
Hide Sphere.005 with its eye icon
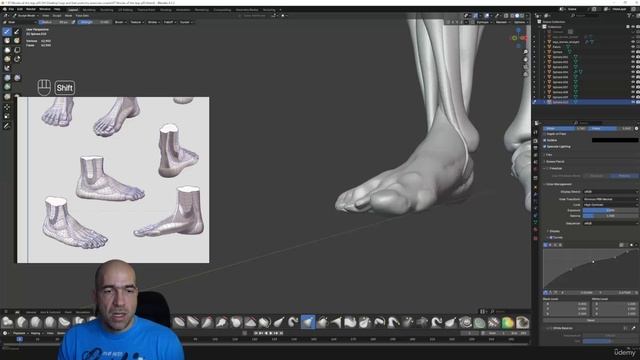[x=633, y=77]
